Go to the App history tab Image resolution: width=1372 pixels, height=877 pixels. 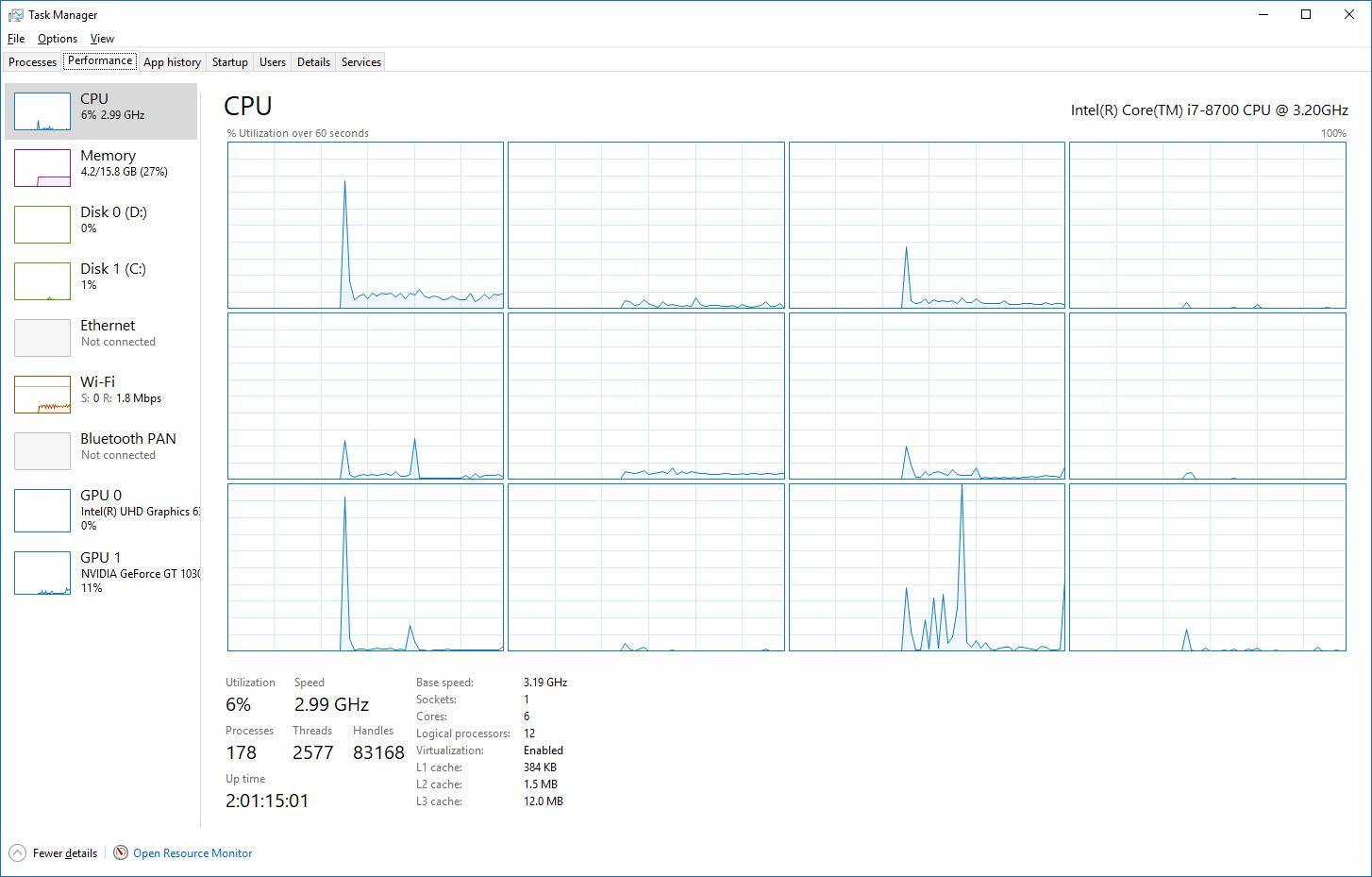point(172,62)
